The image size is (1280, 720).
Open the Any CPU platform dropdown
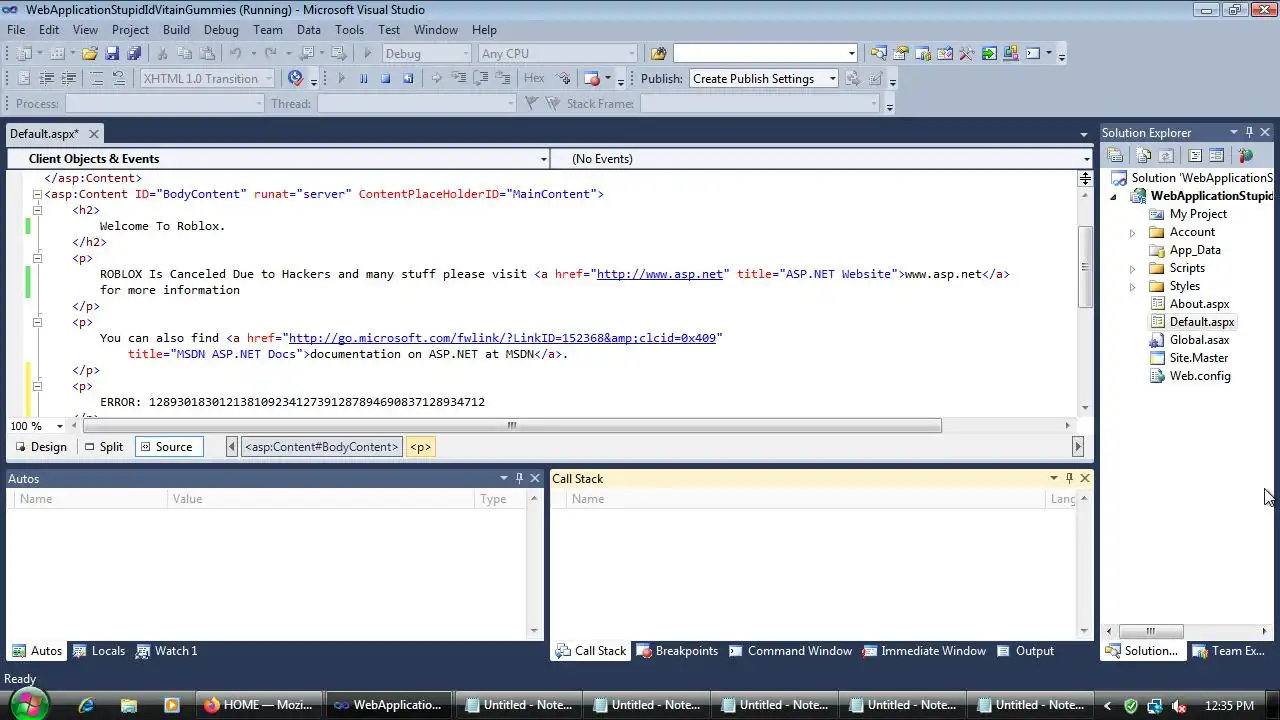[x=631, y=53]
